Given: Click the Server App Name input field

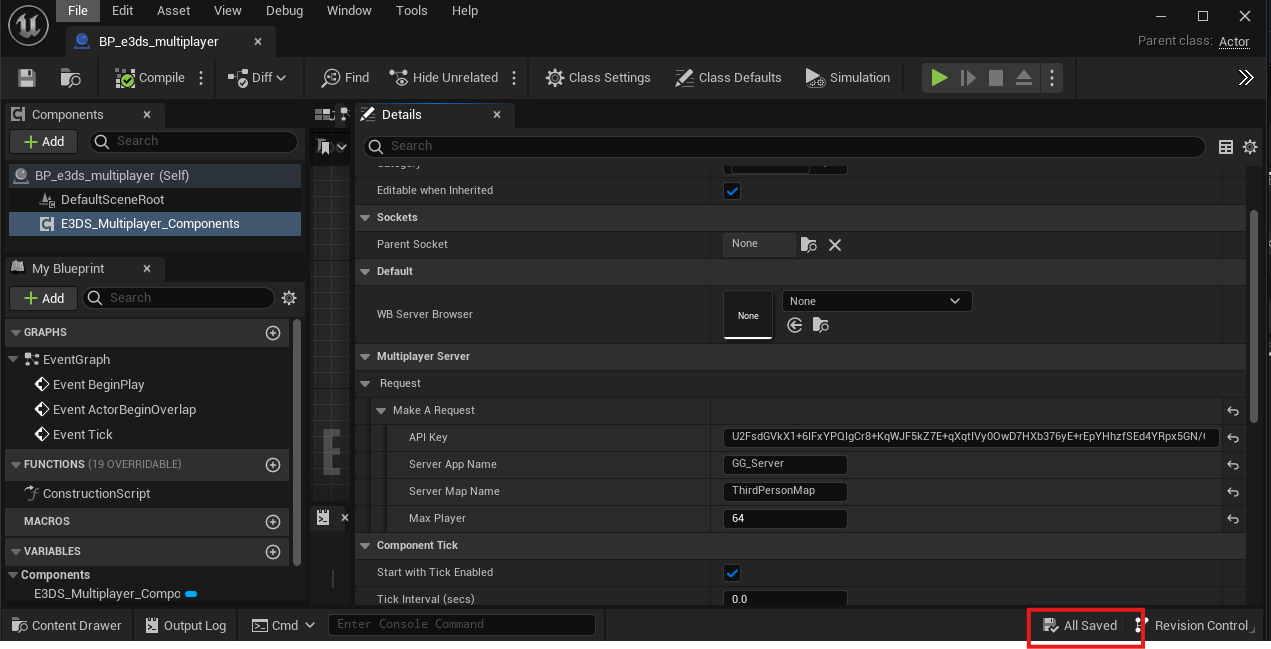Looking at the screenshot, I should click(784, 465).
